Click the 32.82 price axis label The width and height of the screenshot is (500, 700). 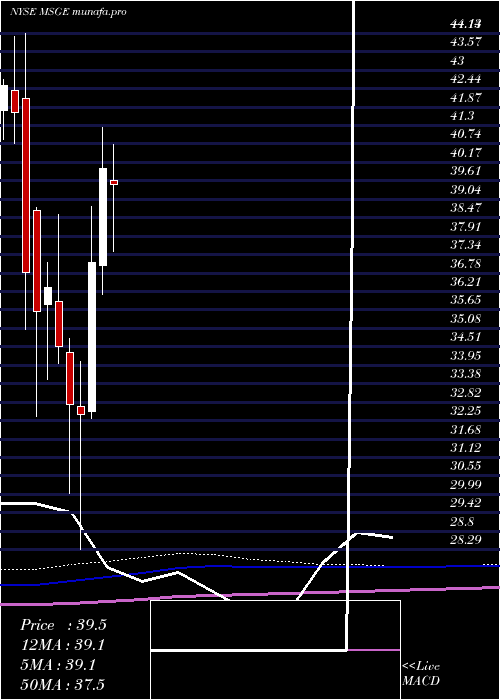[x=466, y=393]
